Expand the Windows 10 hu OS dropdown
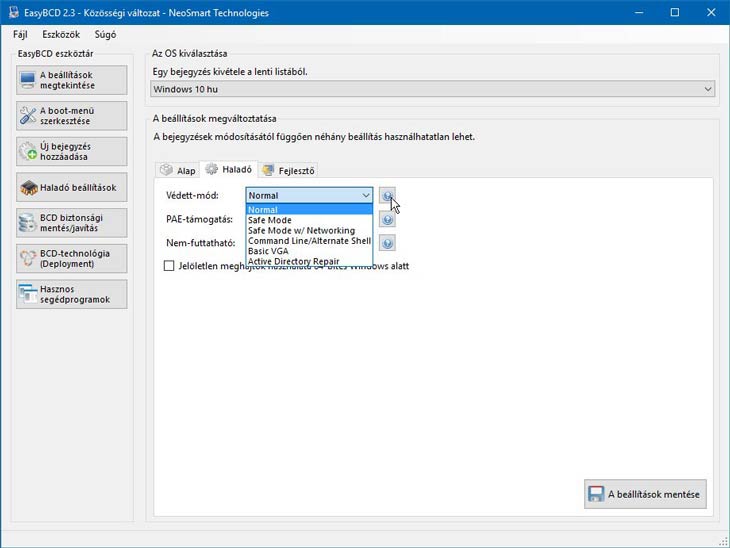 click(433, 89)
